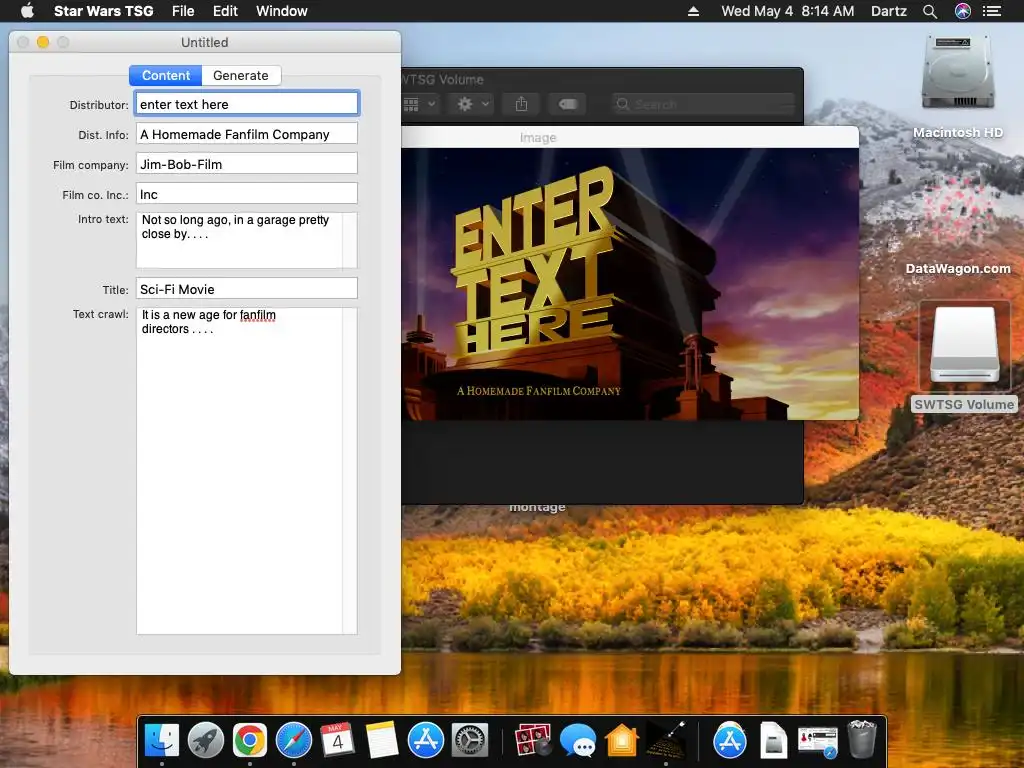Image resolution: width=1024 pixels, height=768 pixels.
Task: Open Notes from the Dock
Action: [x=381, y=740]
